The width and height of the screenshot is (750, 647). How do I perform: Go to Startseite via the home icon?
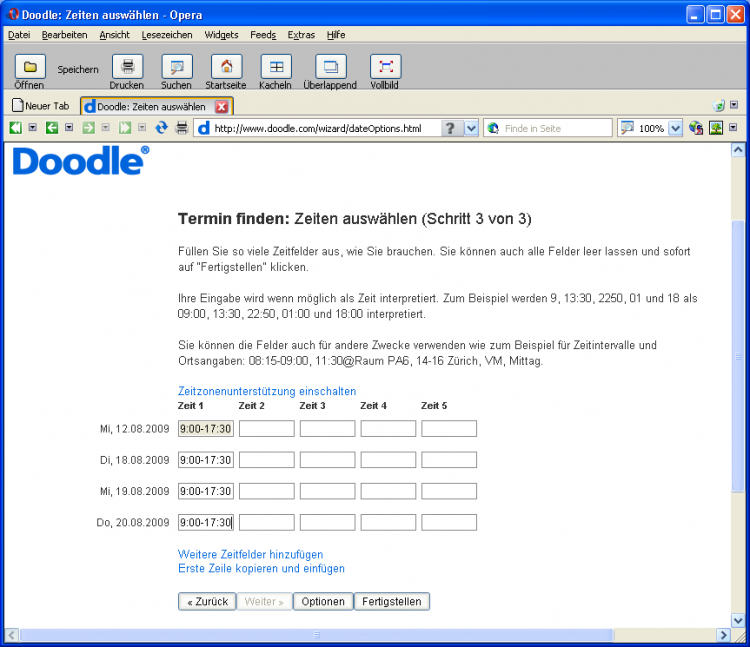click(226, 66)
